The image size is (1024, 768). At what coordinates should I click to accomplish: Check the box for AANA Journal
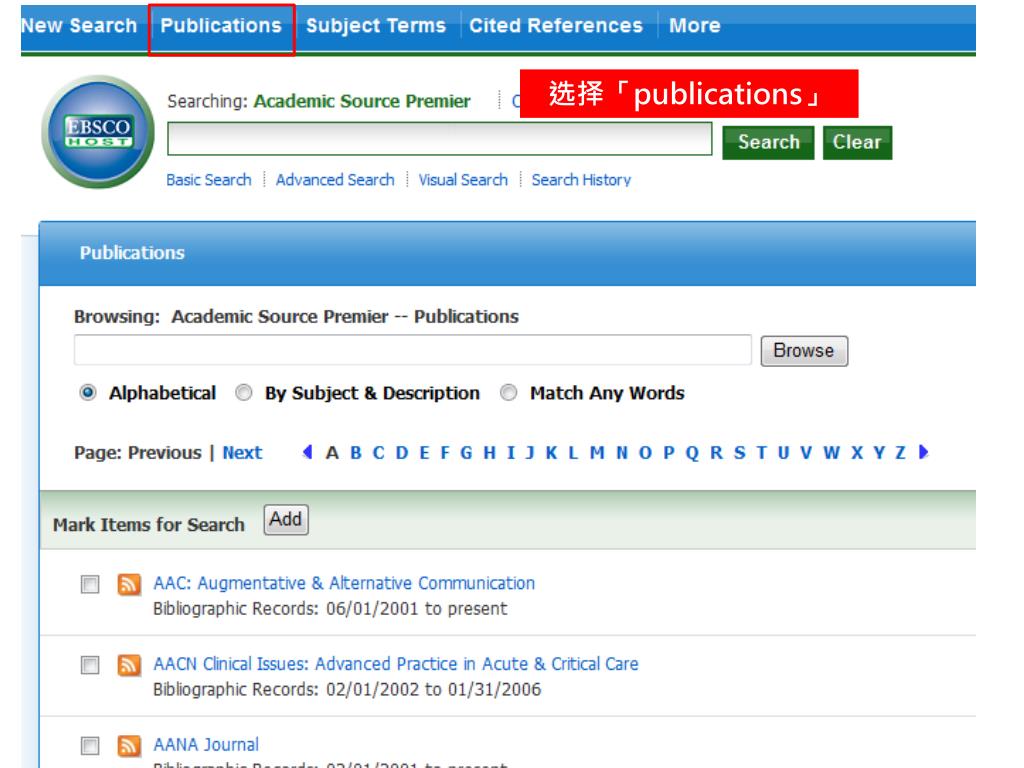click(90, 746)
